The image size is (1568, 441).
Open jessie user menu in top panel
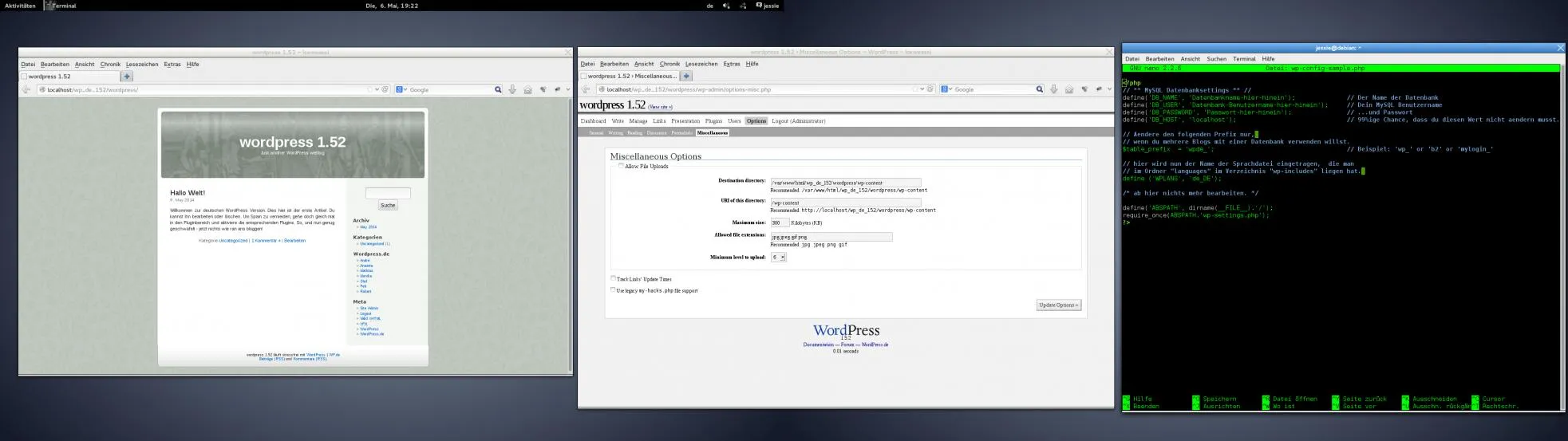(768, 6)
